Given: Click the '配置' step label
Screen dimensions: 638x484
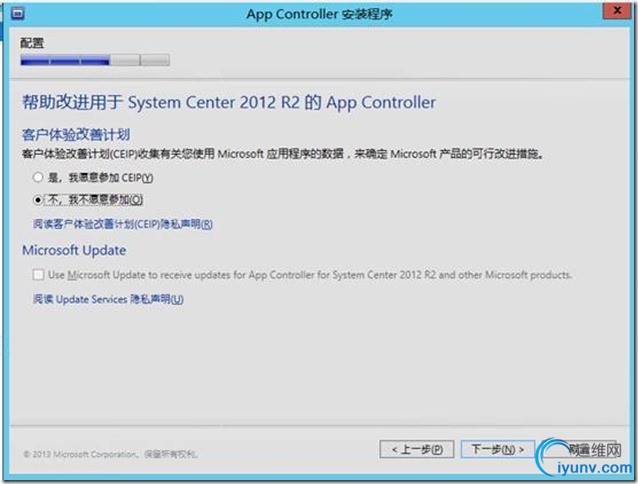Looking at the screenshot, I should point(32,43).
